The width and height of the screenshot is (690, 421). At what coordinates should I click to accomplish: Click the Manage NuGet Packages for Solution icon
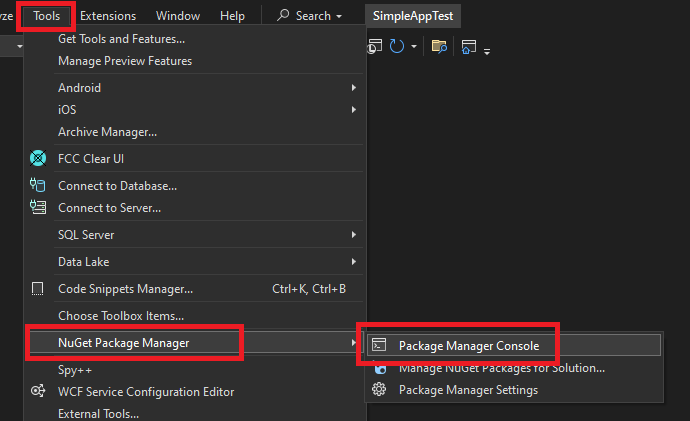379,368
